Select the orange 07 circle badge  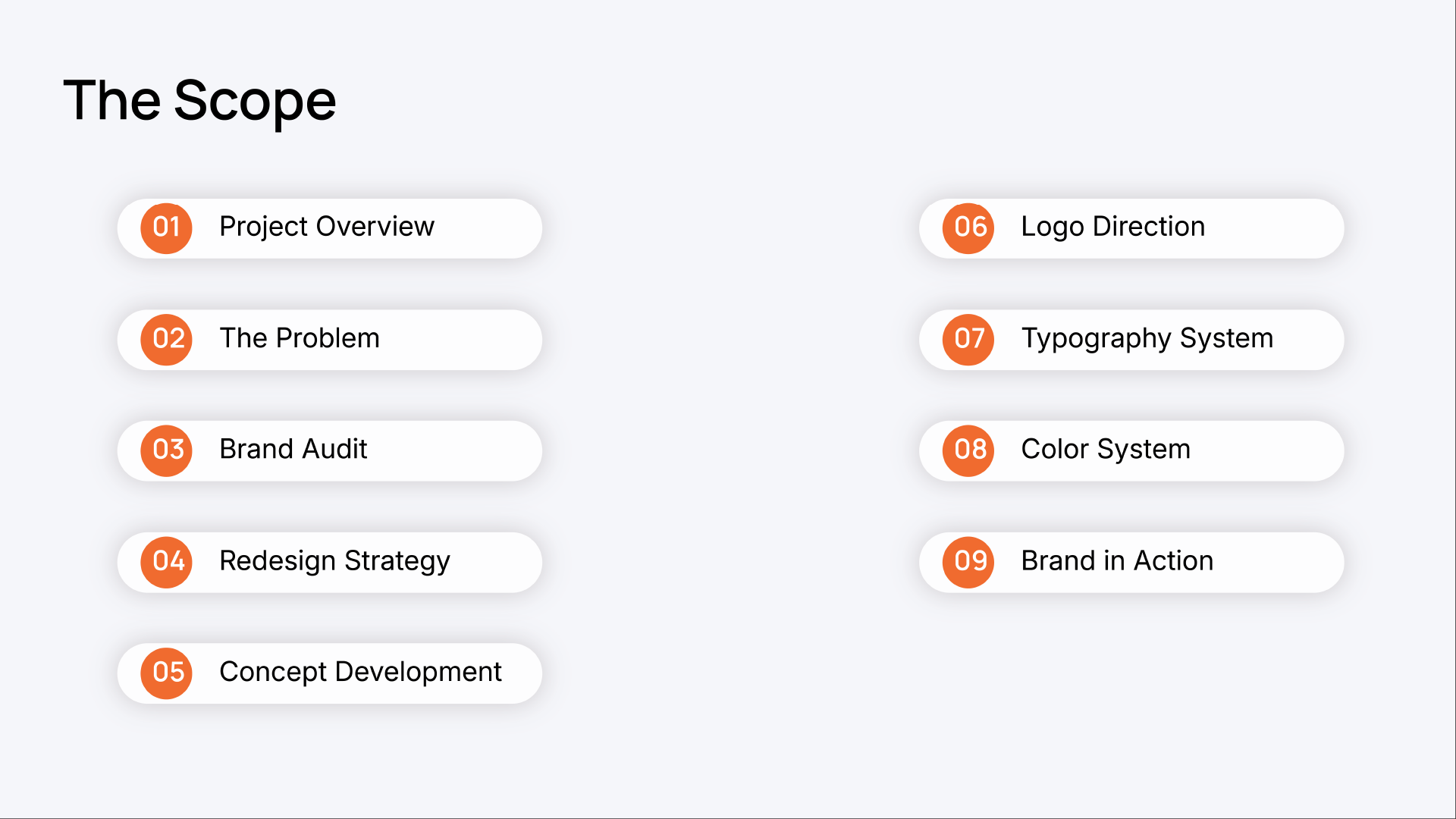click(x=968, y=340)
